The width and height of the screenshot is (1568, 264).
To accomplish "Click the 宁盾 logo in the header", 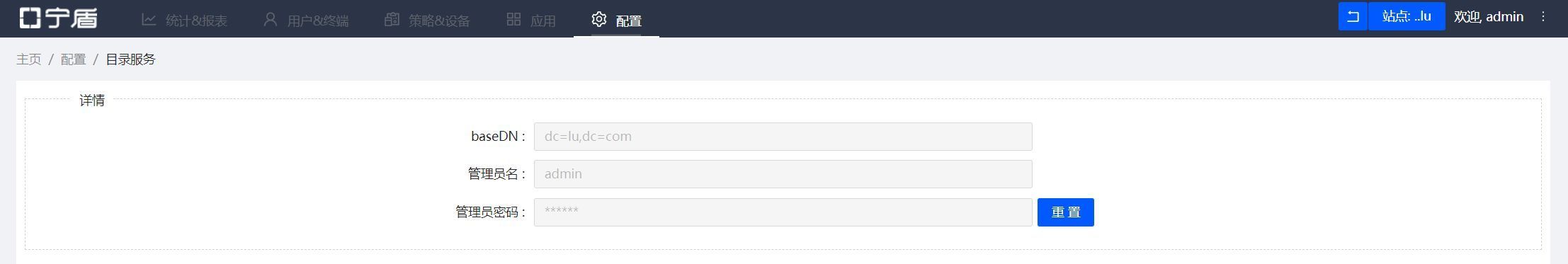I will tap(58, 18).
